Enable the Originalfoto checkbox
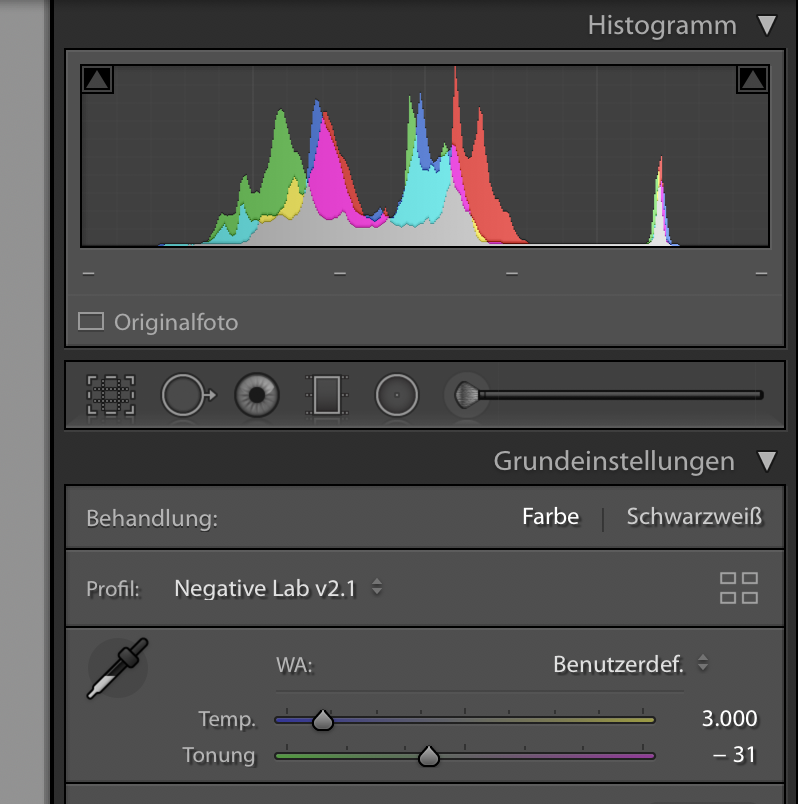This screenshot has height=804, width=798. point(91,322)
